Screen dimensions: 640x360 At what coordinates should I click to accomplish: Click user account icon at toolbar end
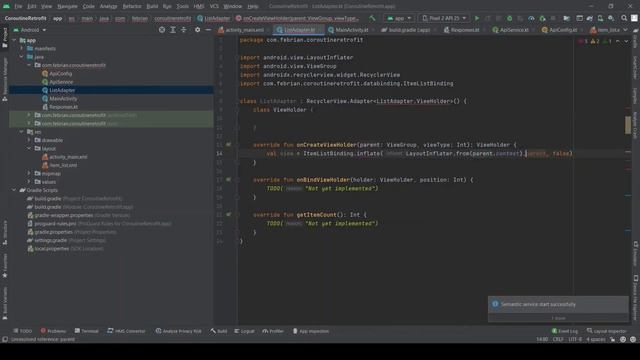click(634, 18)
